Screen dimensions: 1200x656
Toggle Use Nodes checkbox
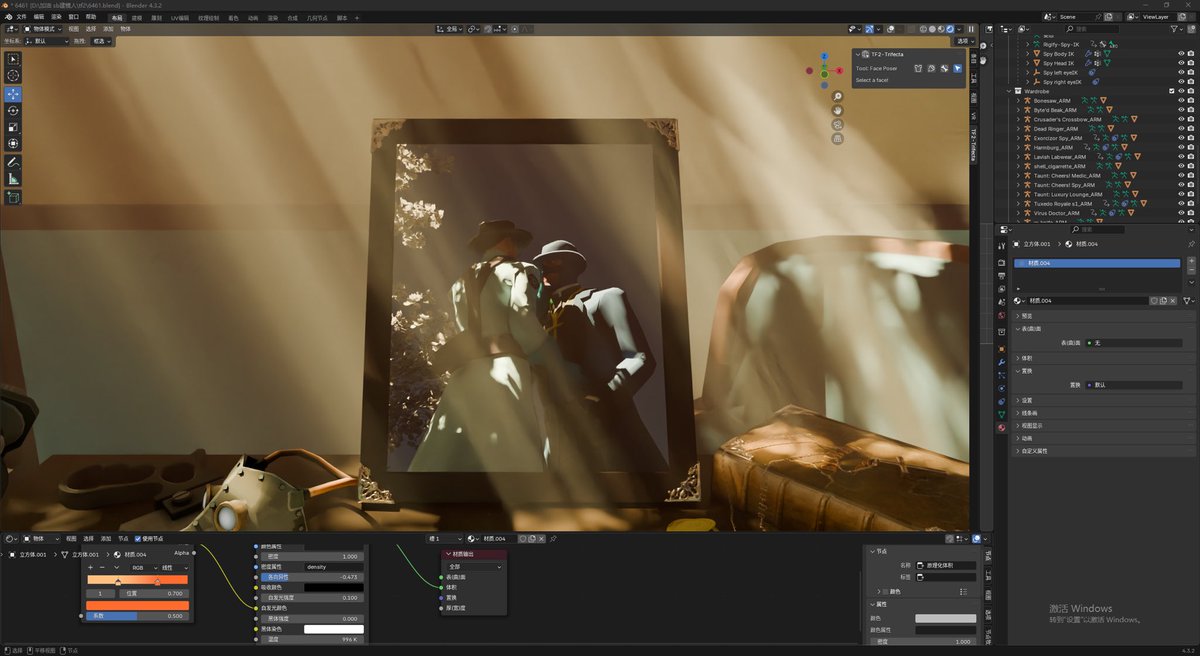tap(136, 538)
